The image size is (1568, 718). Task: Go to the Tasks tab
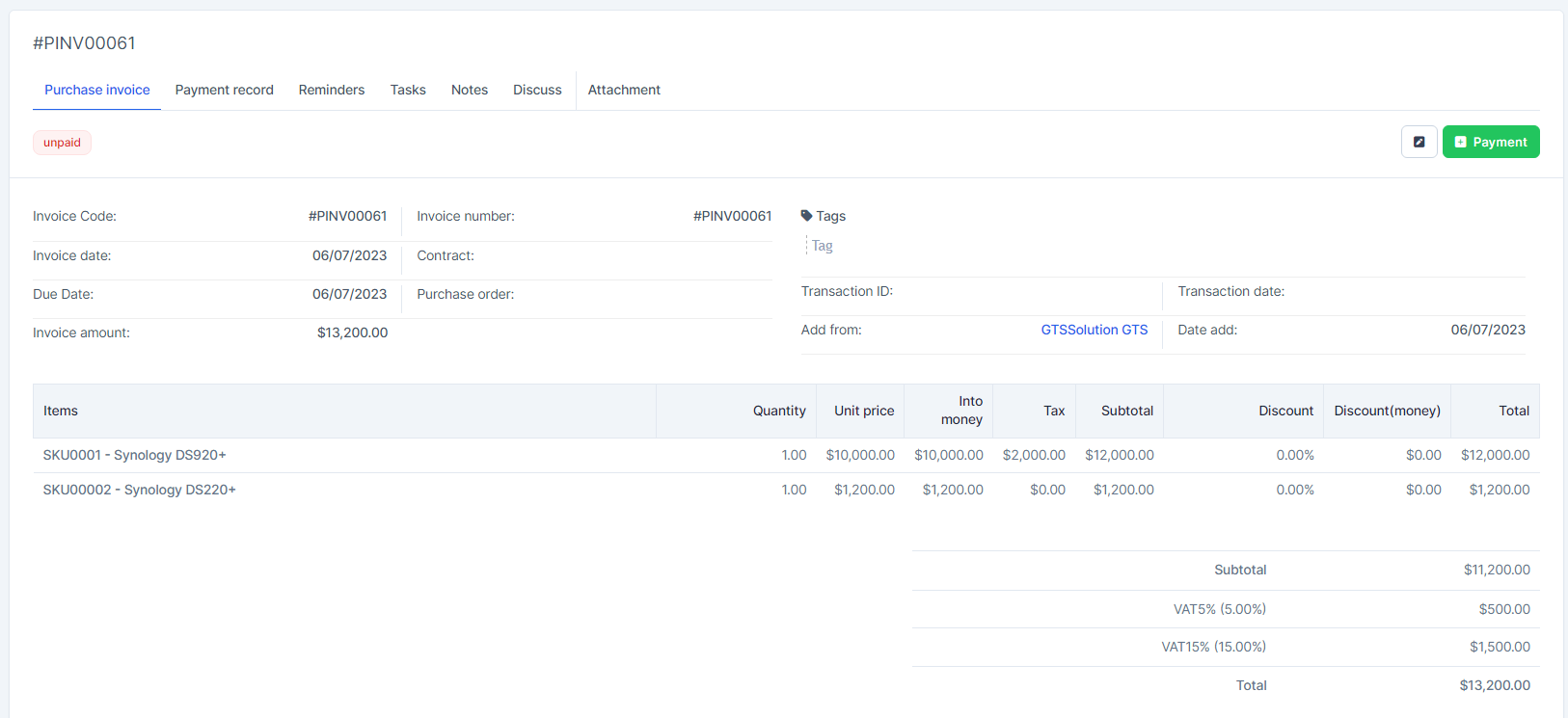click(408, 90)
